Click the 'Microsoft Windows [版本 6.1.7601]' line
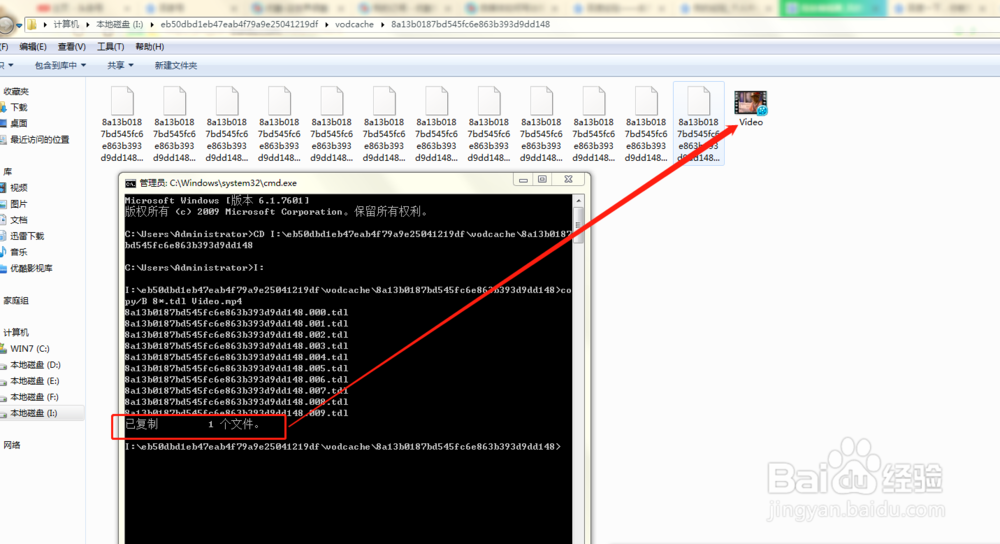 click(217, 200)
